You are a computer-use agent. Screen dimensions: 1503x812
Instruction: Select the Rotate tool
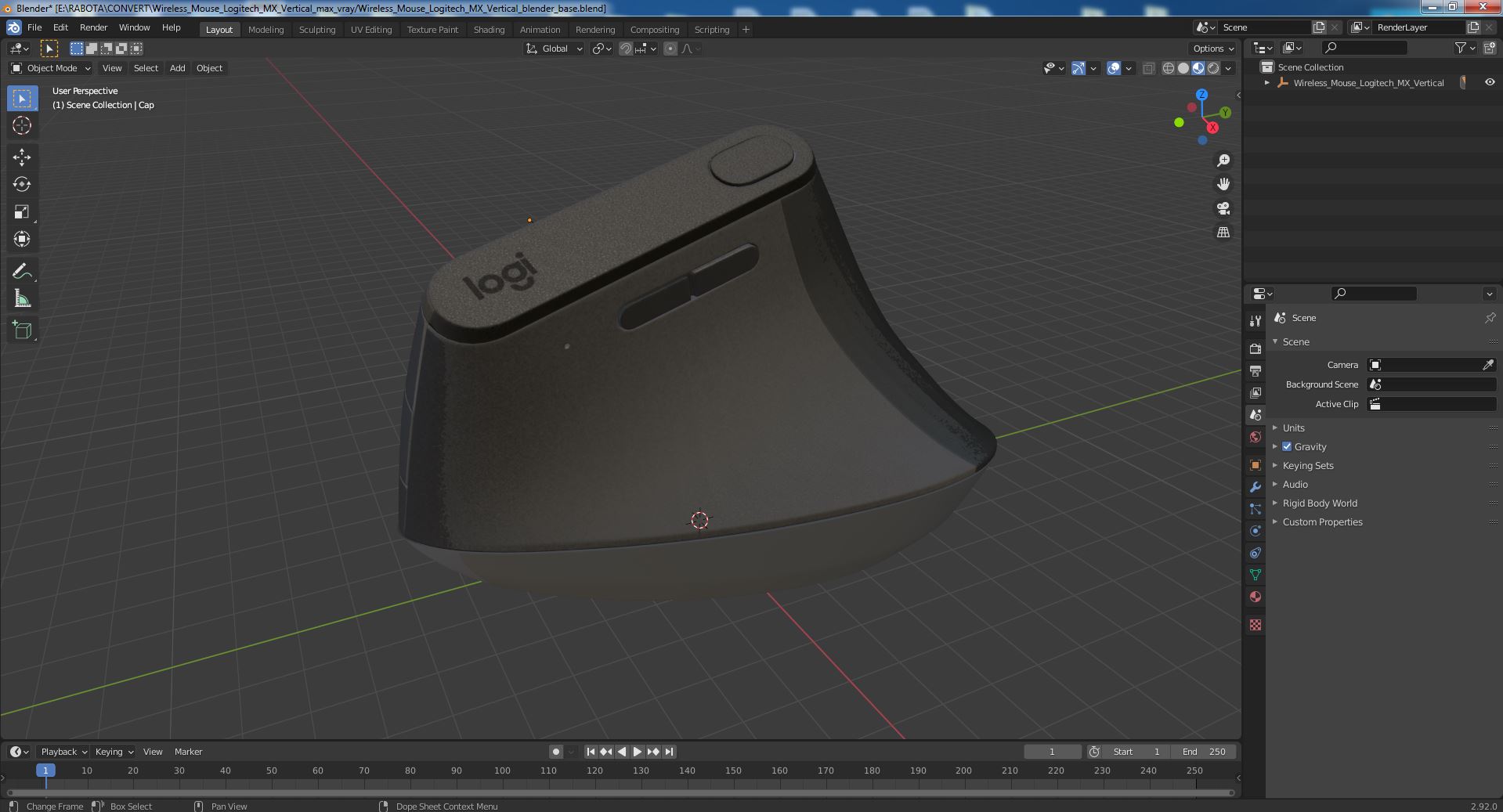pyautogui.click(x=22, y=185)
